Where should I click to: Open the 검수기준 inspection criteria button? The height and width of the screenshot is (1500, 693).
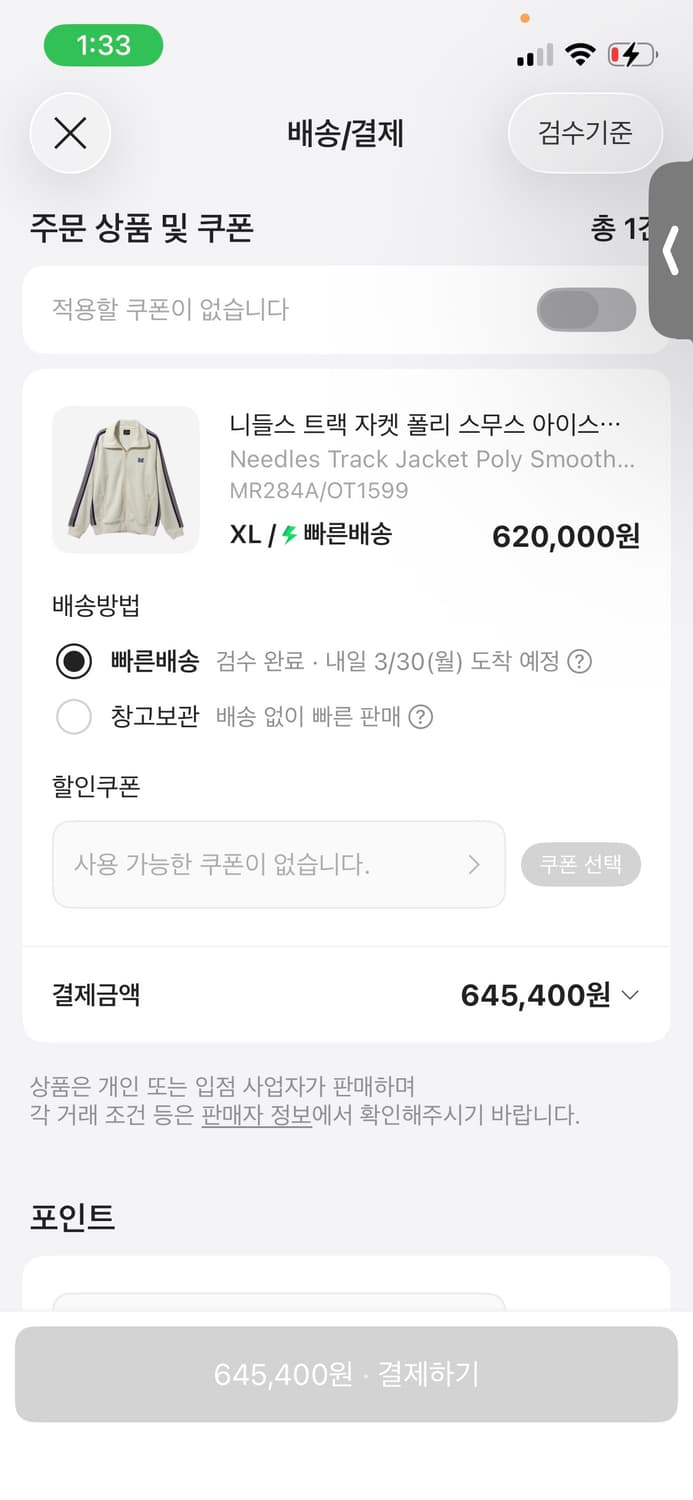tap(585, 133)
